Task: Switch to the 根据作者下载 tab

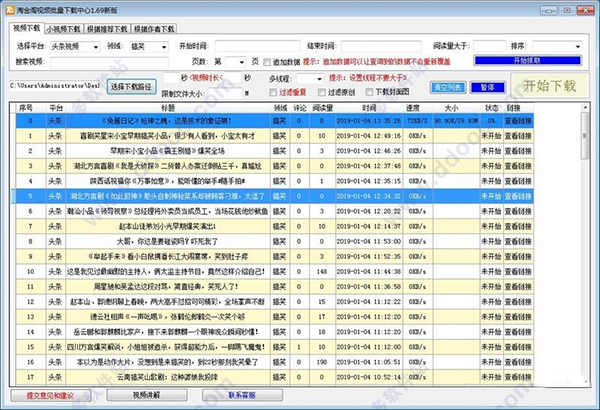Action: pos(154,29)
